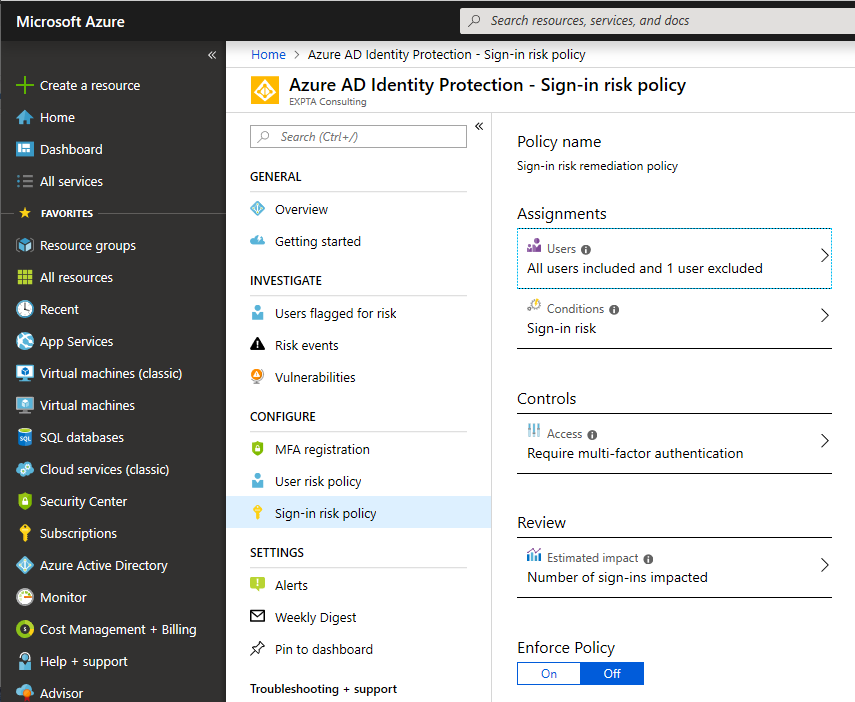Click the All resources green grid icon
This screenshot has width=855, height=702.
[25, 277]
